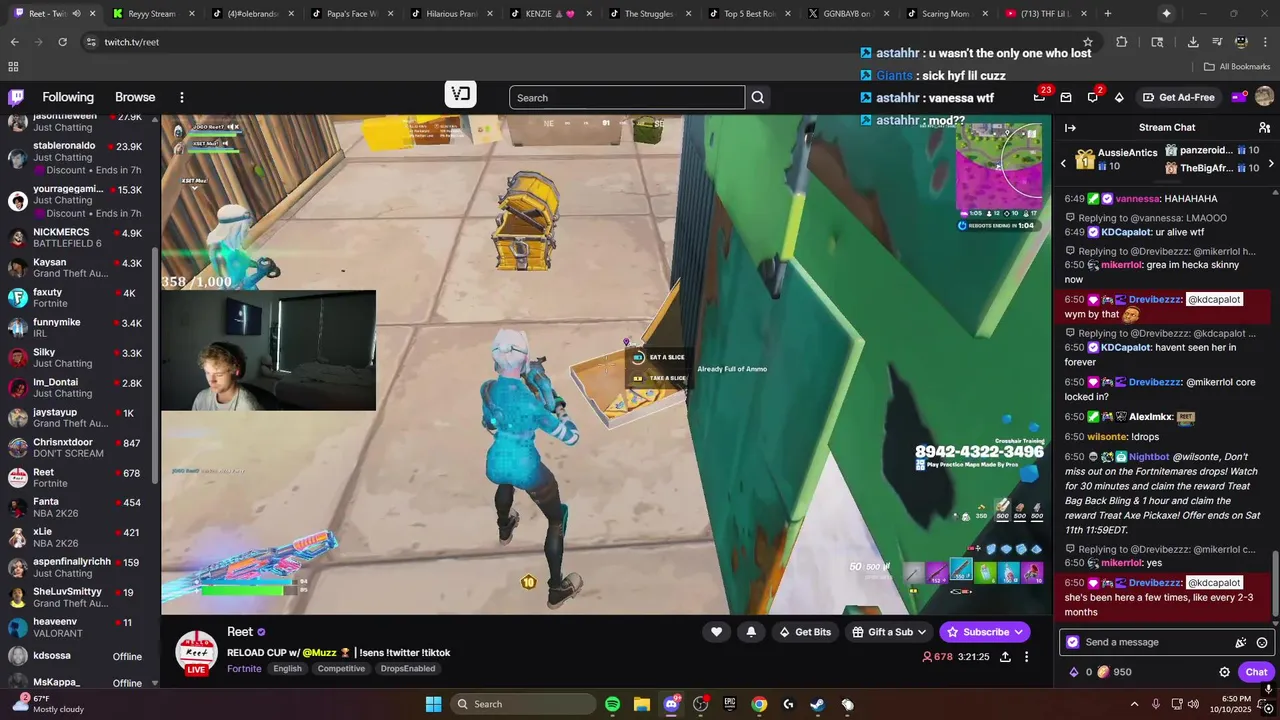Open the Following menu item
The image size is (1280, 720).
coord(68,97)
